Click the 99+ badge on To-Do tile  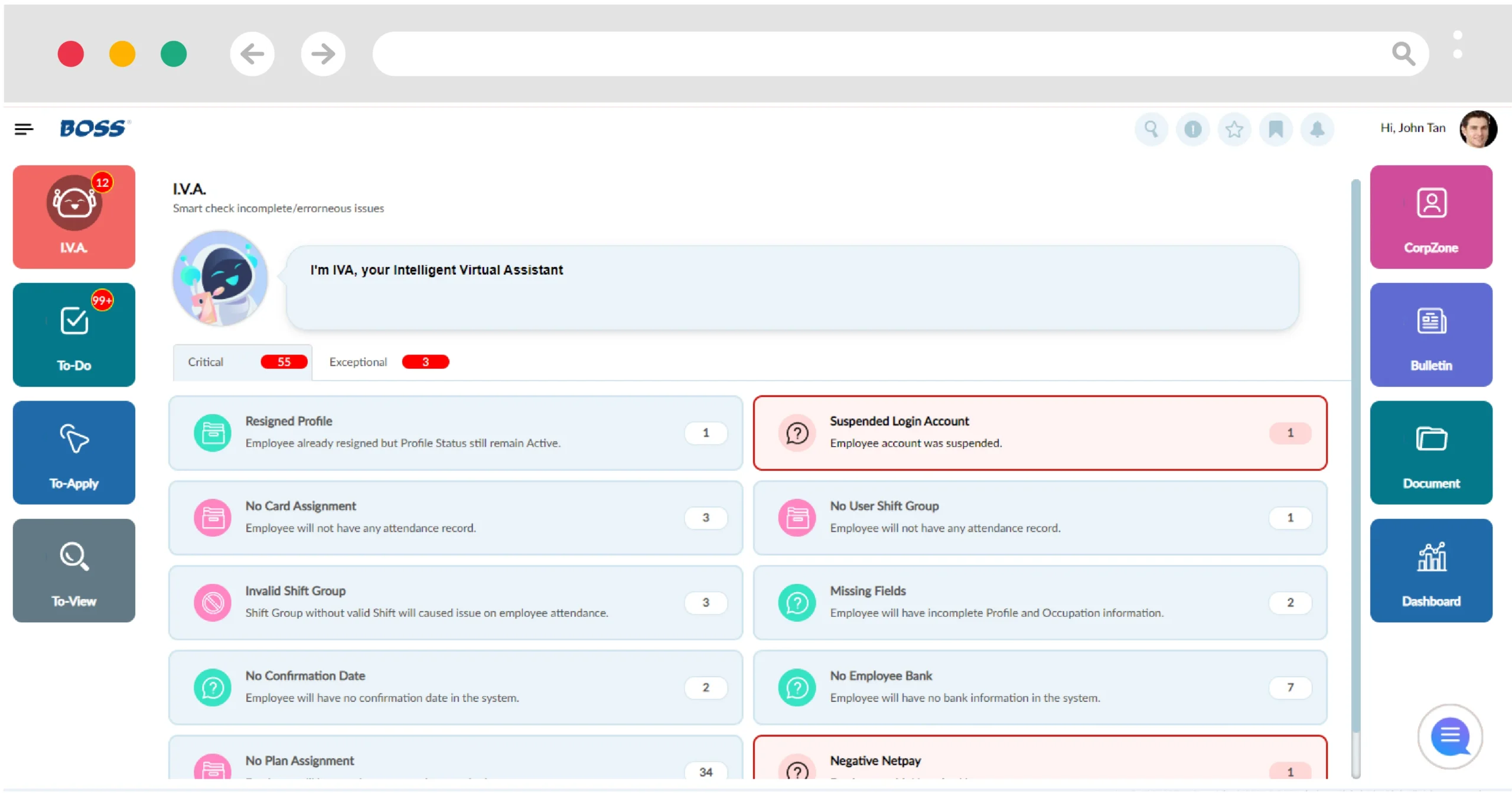coord(102,300)
